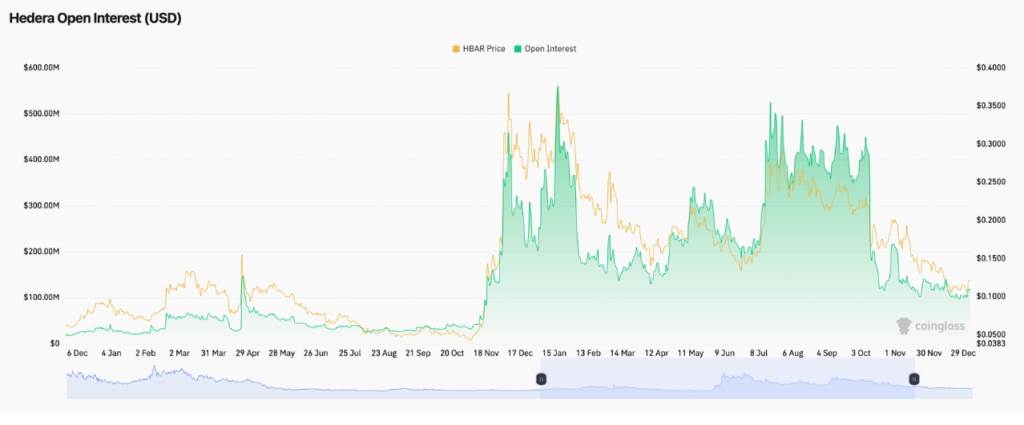Screen dimensions: 1024x425
Task: Click the green Open Interest legend swatch
Action: click(518, 49)
